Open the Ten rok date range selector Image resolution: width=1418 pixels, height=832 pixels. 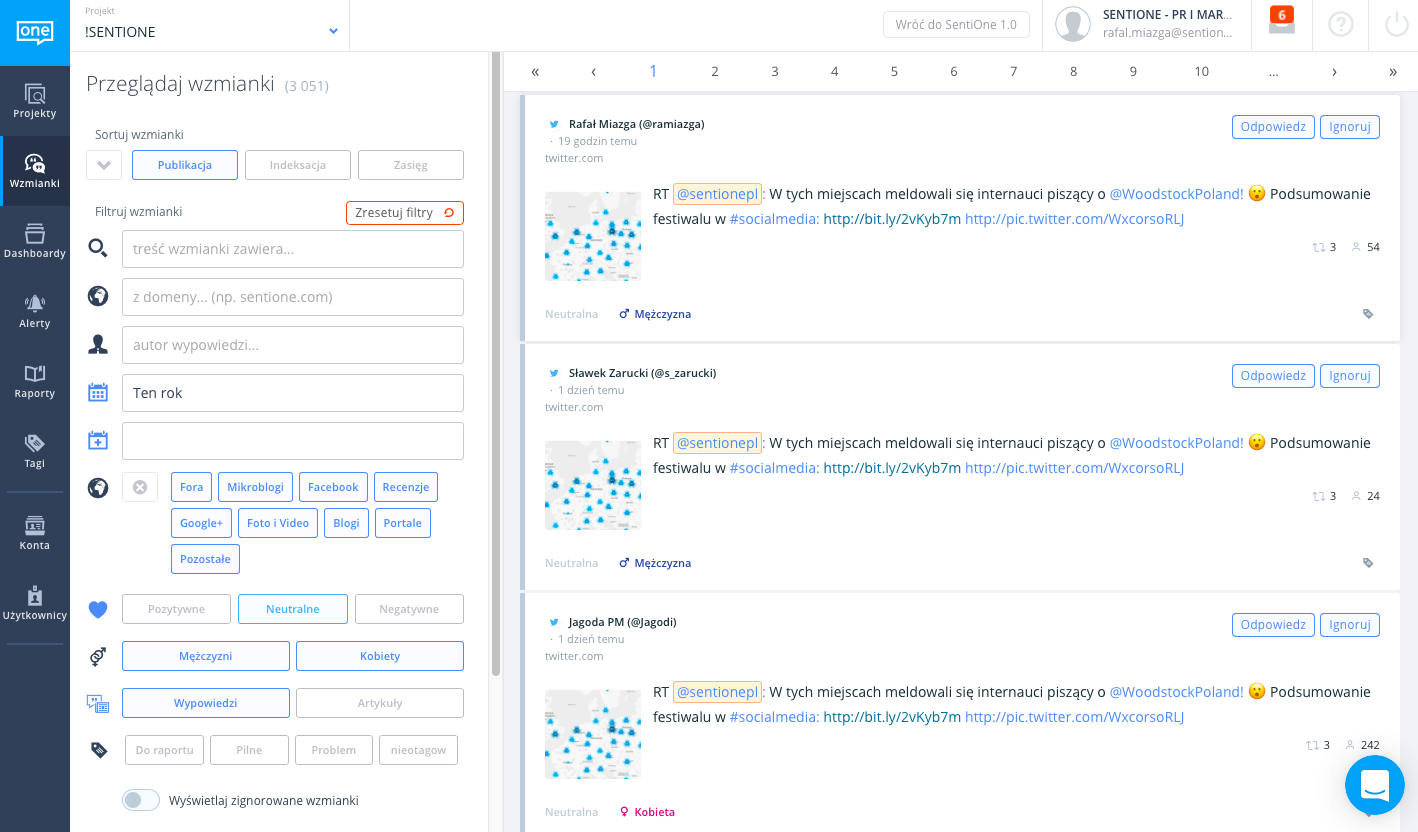point(293,393)
